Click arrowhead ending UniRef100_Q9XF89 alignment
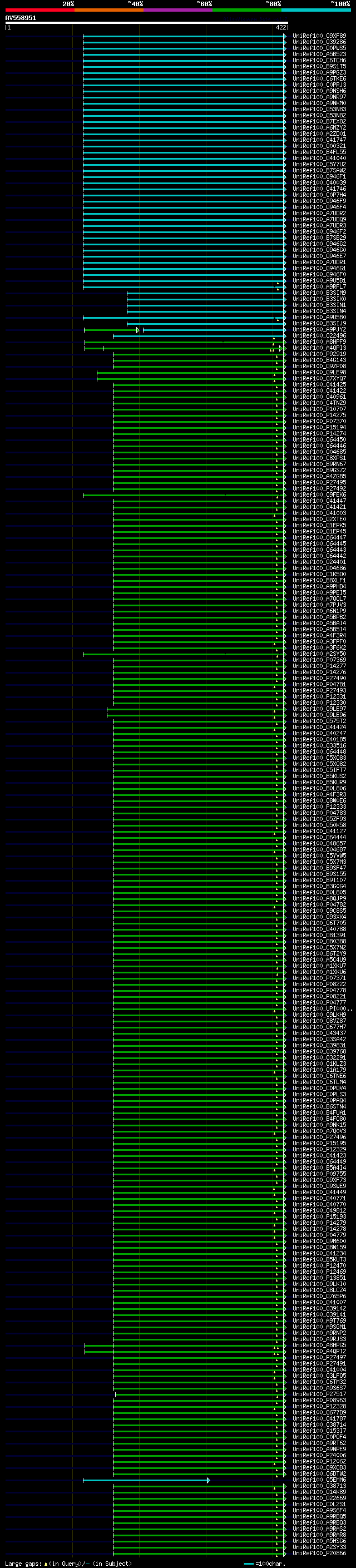 coord(285,36)
